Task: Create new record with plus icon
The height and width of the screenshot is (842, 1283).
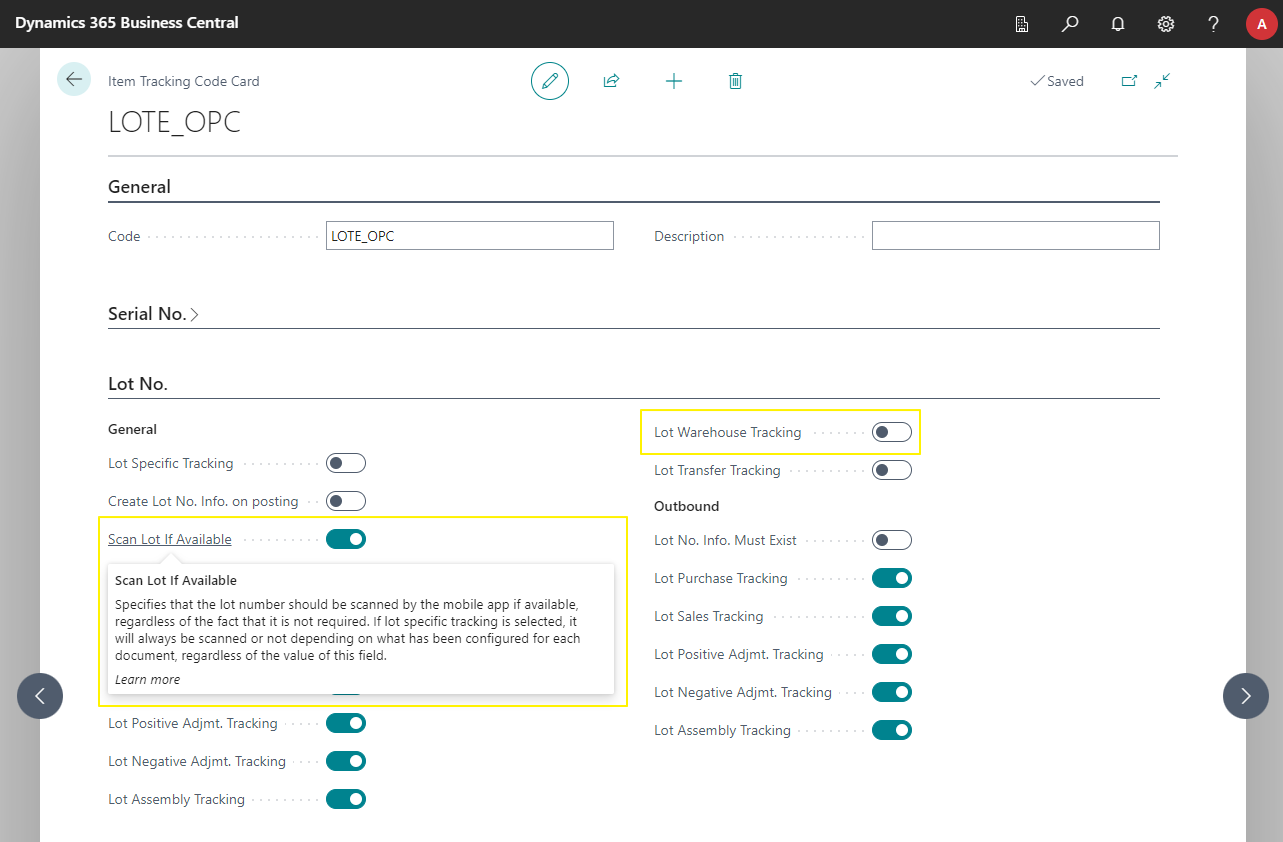Action: click(674, 81)
